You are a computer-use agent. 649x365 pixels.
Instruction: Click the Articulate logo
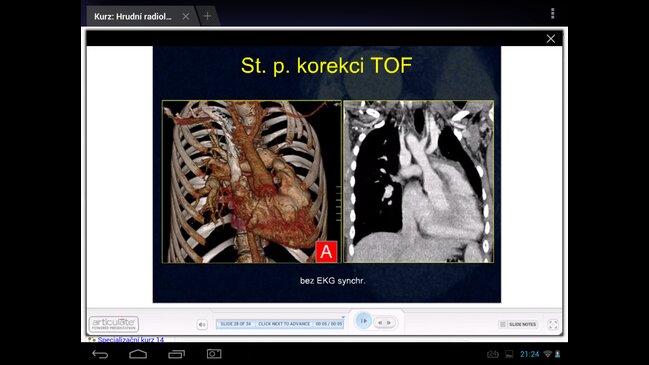click(x=114, y=324)
